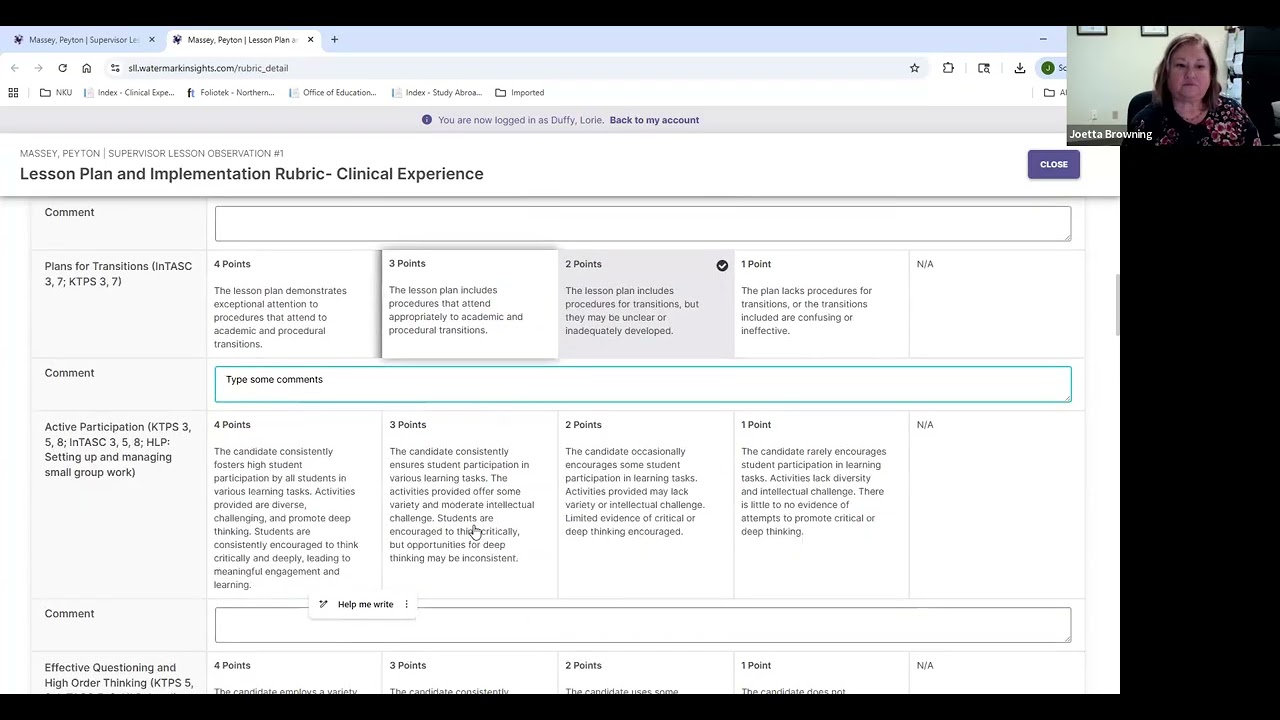Click Help me write button
The image size is (1280, 720).
(365, 604)
